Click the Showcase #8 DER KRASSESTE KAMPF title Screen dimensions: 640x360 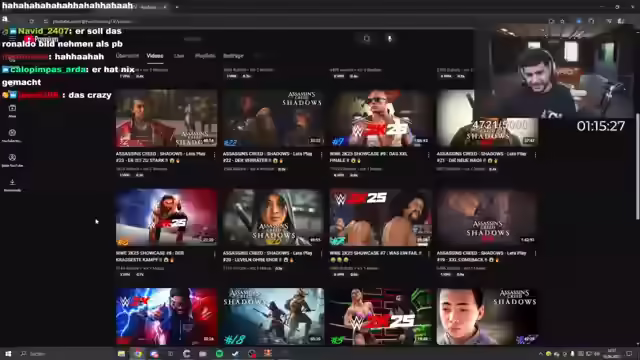tap(150, 256)
